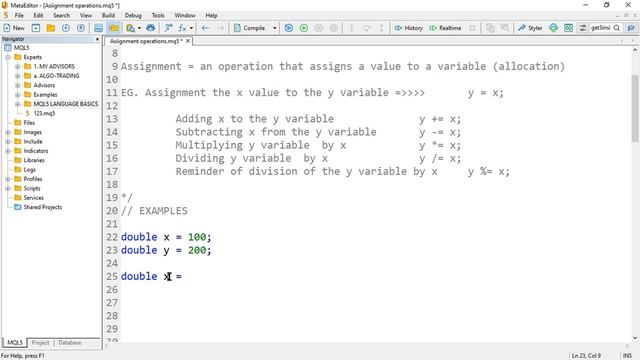Run the Styler code formatter
The image size is (640, 360).
pos(530,28)
